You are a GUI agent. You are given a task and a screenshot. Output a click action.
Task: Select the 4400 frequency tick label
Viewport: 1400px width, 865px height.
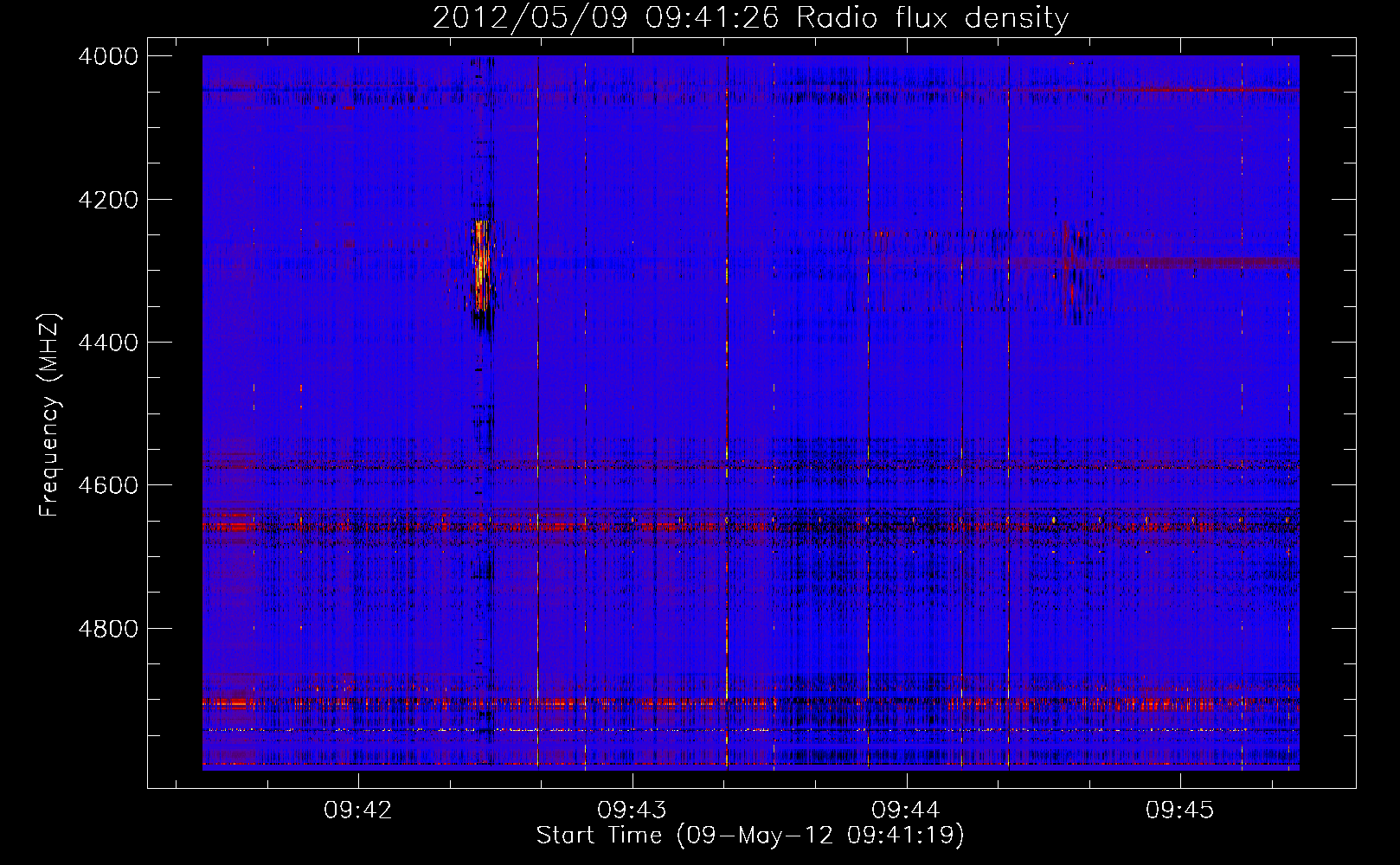click(108, 343)
